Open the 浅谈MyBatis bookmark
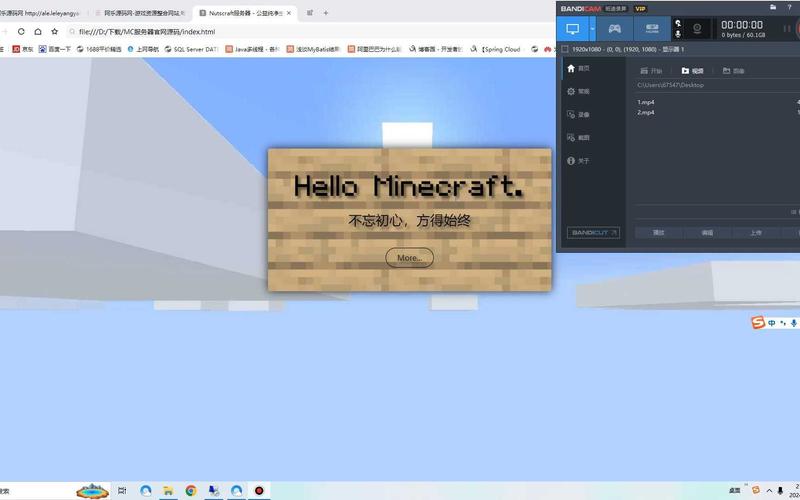This screenshot has height=500, width=800. tap(313, 49)
